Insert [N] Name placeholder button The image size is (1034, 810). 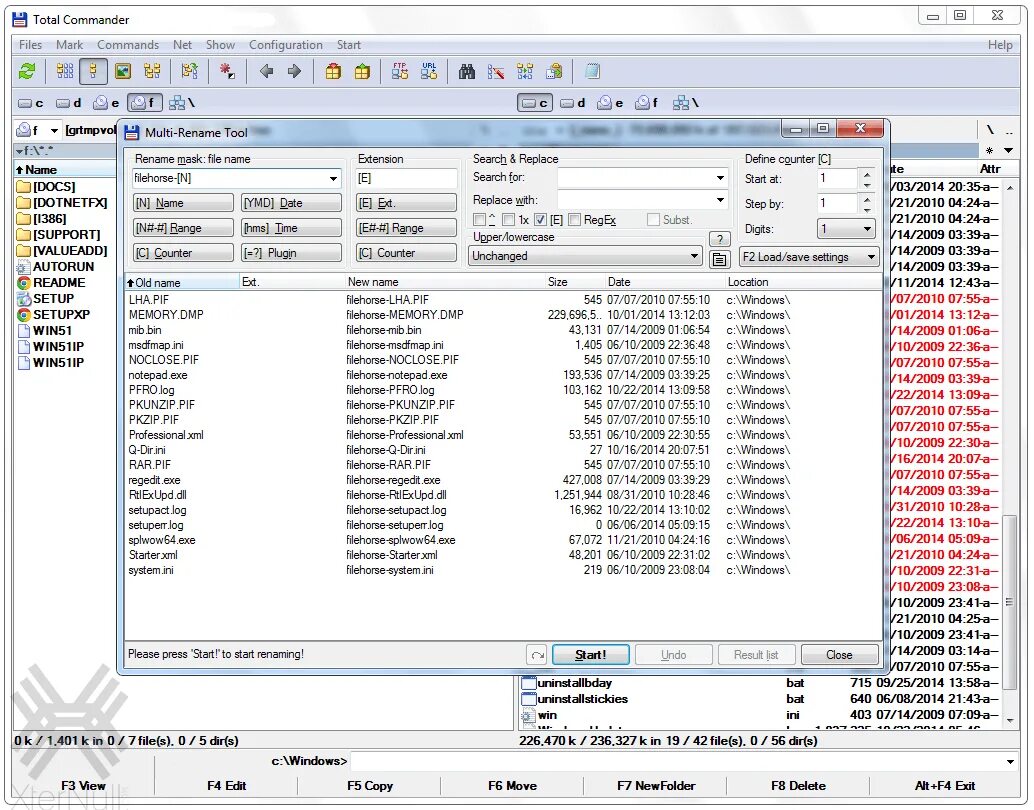[183, 203]
